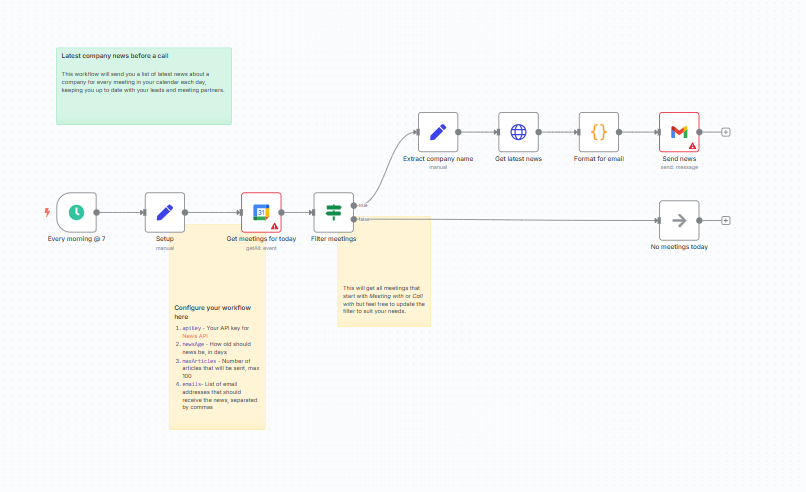This screenshot has width=806, height=492.
Task: Click the warning icon on Send news node
Action: point(692,146)
